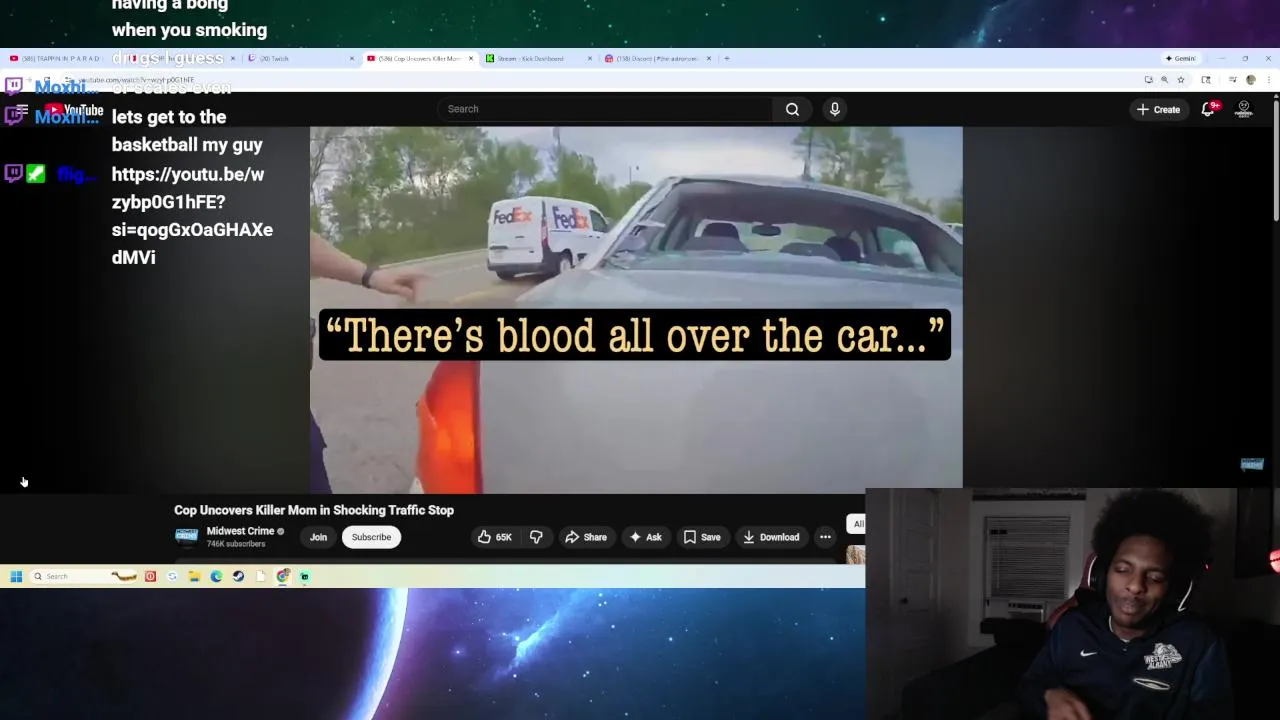The height and width of the screenshot is (720, 1280).
Task: Open the red app icon on taskbar
Action: [150, 576]
